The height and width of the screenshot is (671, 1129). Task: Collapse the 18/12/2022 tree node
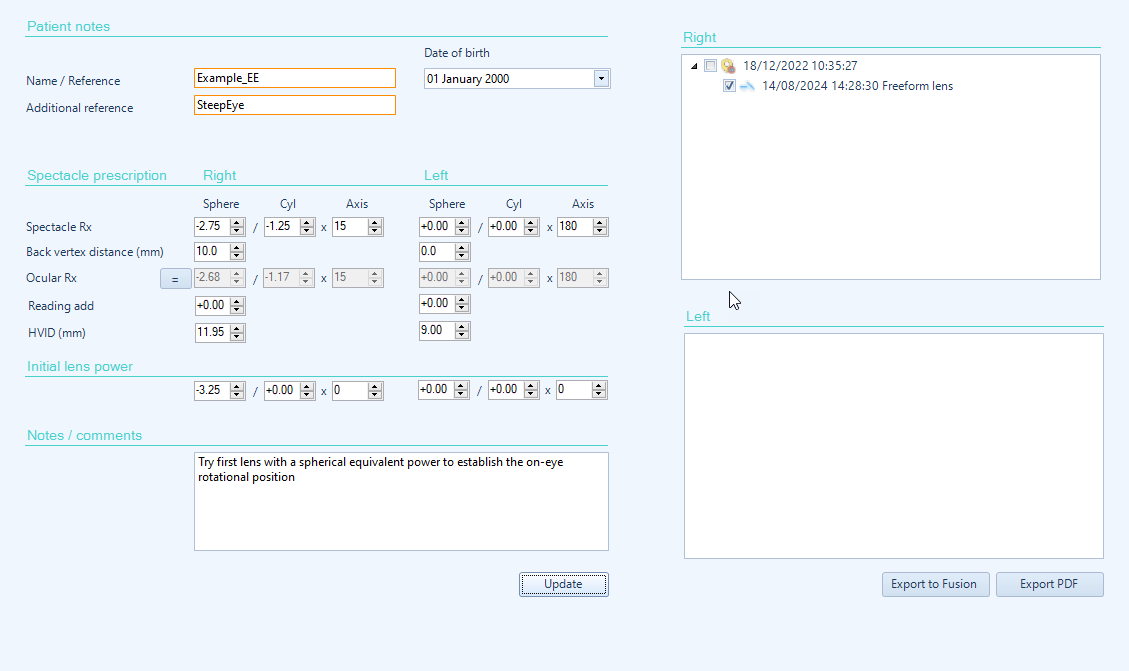695,66
